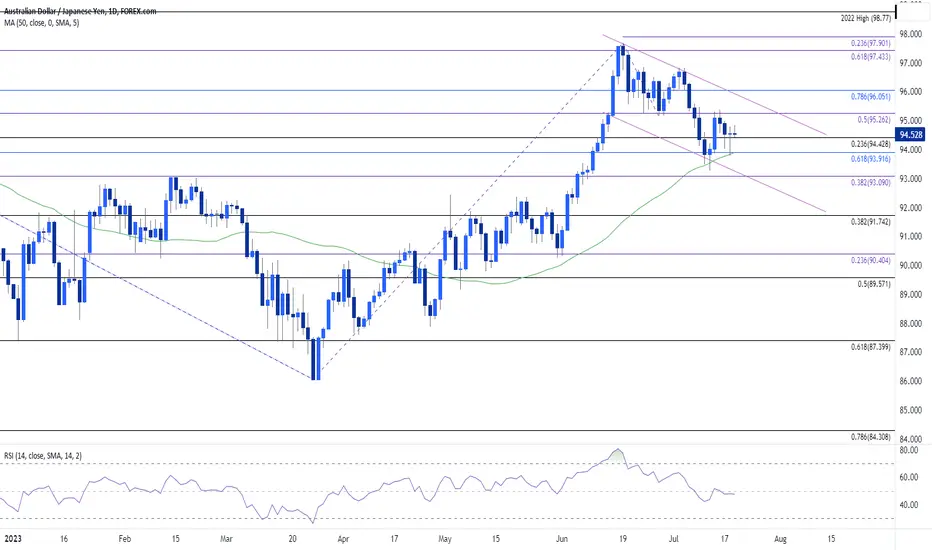
Task: Select the 0.786(84.308) Fibonacci label
Action: coord(871,436)
